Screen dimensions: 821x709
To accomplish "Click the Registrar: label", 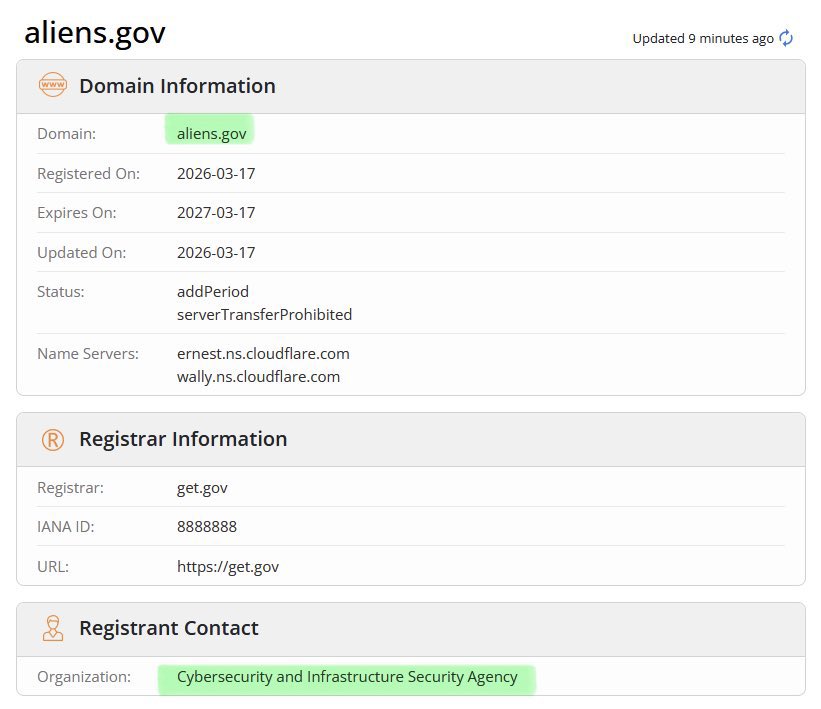I will click(x=71, y=488).
